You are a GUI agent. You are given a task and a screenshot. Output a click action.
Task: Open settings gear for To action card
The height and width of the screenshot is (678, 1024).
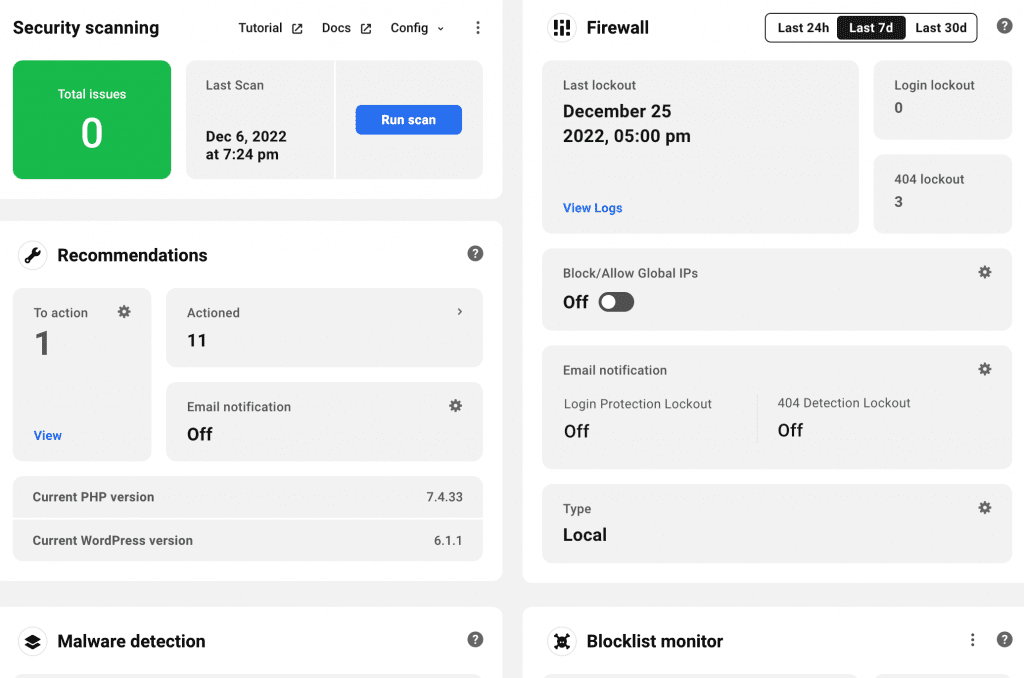pyautogui.click(x=124, y=312)
